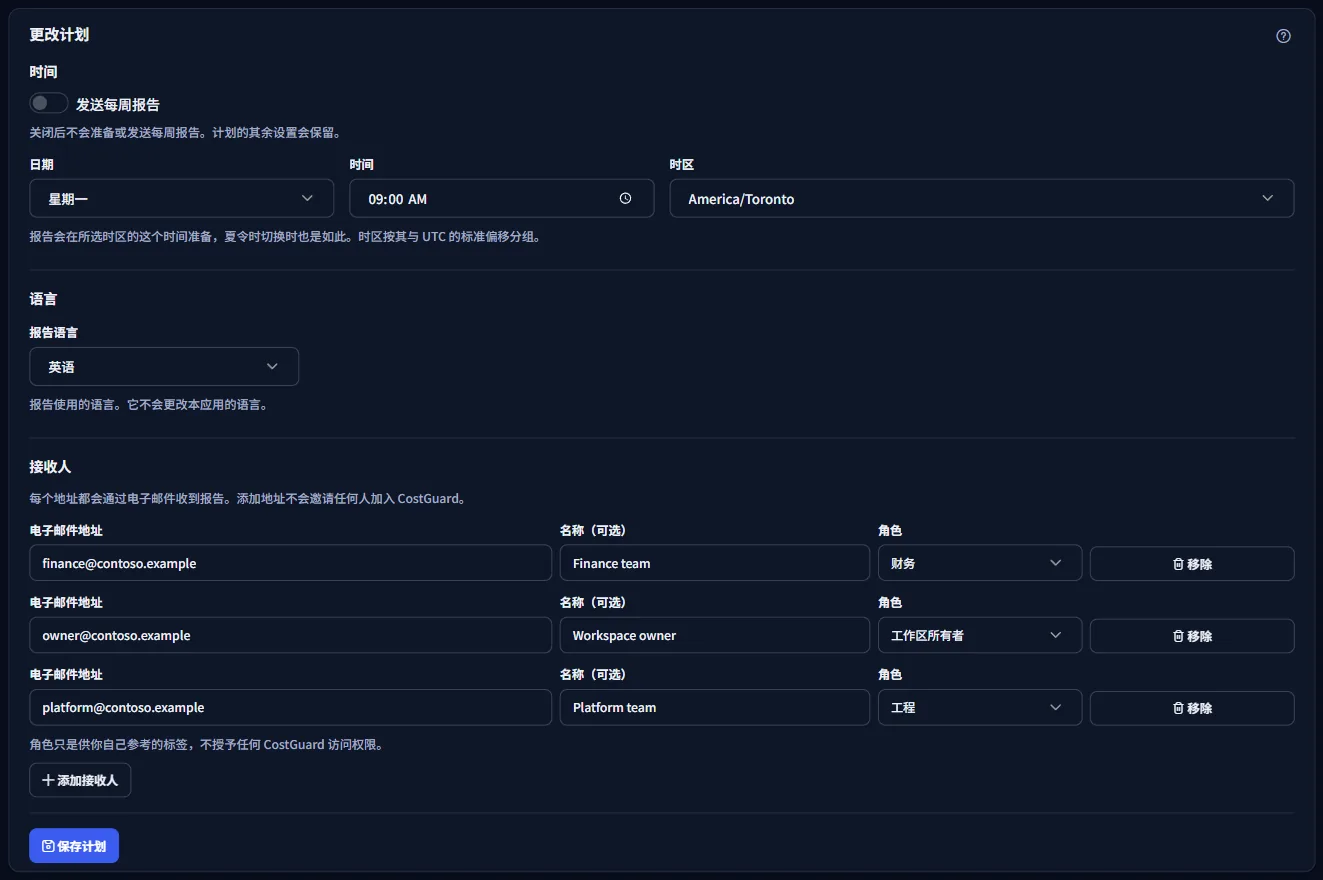
Task: Open the help icon beside 更改计划
Action: 1283,36
